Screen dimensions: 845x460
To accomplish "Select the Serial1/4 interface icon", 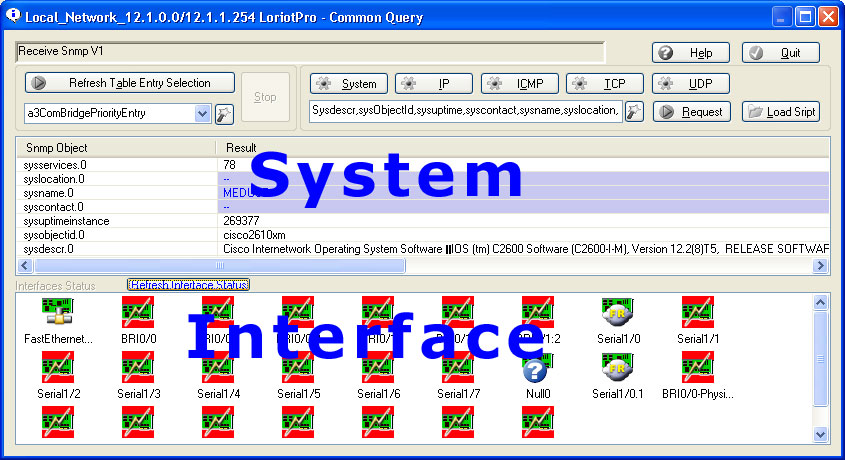I will tap(218, 367).
